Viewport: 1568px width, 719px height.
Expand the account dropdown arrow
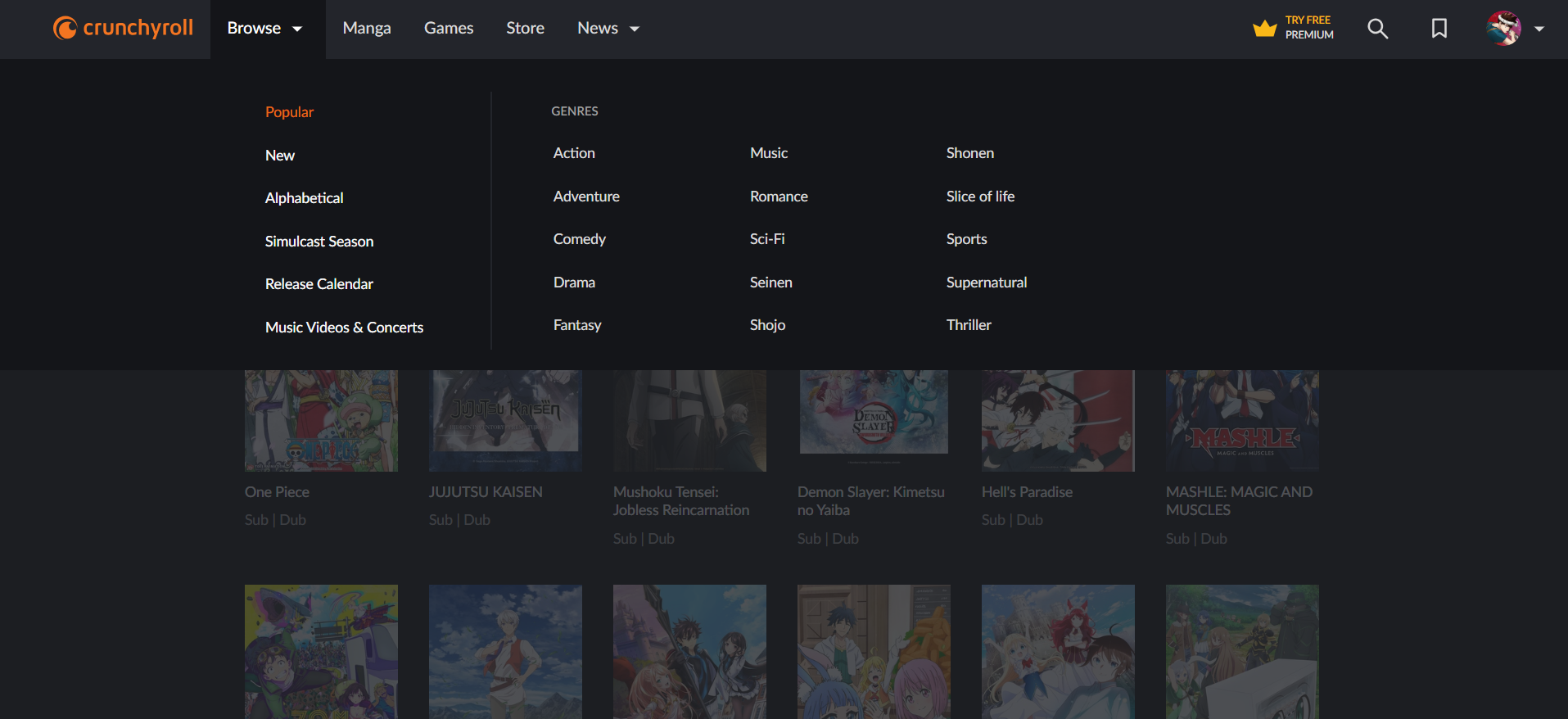point(1539,29)
